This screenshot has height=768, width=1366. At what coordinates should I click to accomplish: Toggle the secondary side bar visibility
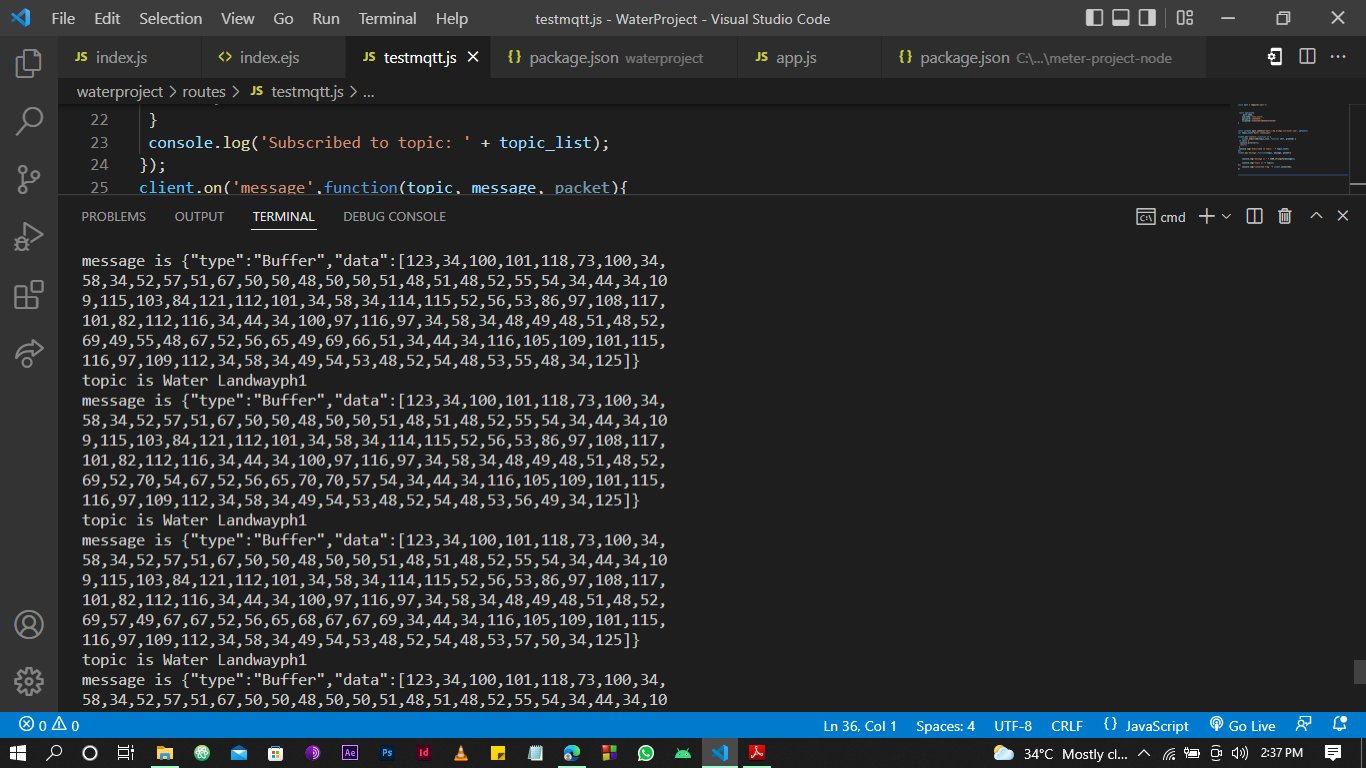coord(1147,18)
